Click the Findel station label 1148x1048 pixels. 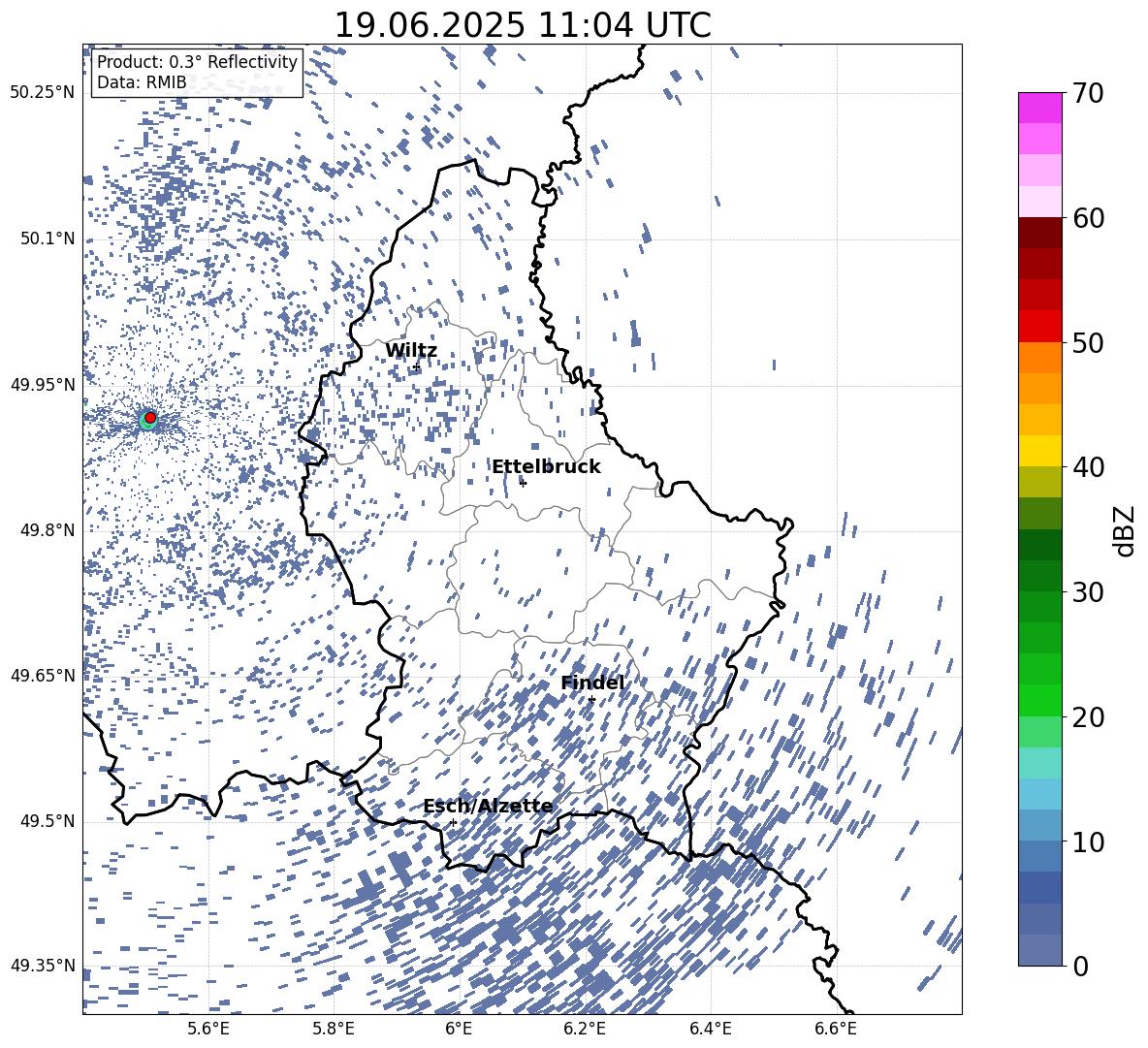coord(592,683)
